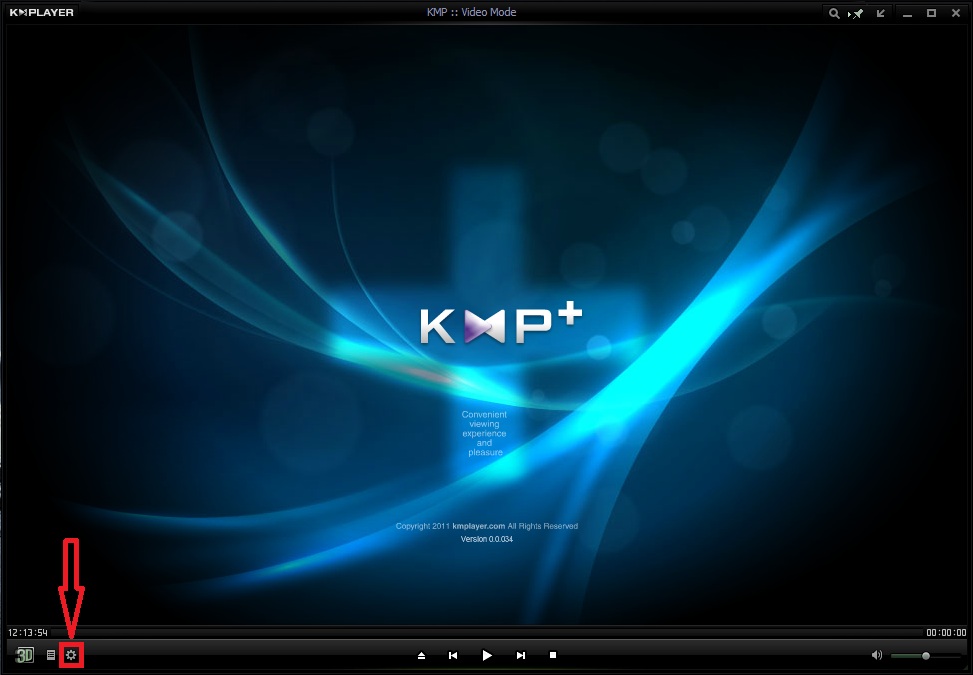This screenshot has height=675, width=973.
Task: Skip to previous track
Action: pyautogui.click(x=453, y=655)
